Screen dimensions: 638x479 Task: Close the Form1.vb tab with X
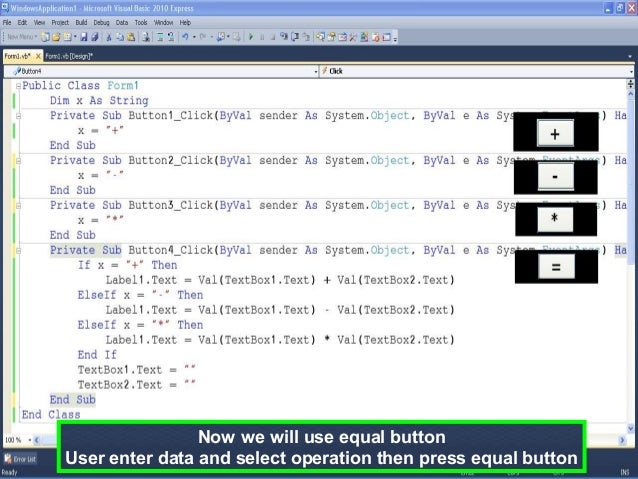coord(38,56)
